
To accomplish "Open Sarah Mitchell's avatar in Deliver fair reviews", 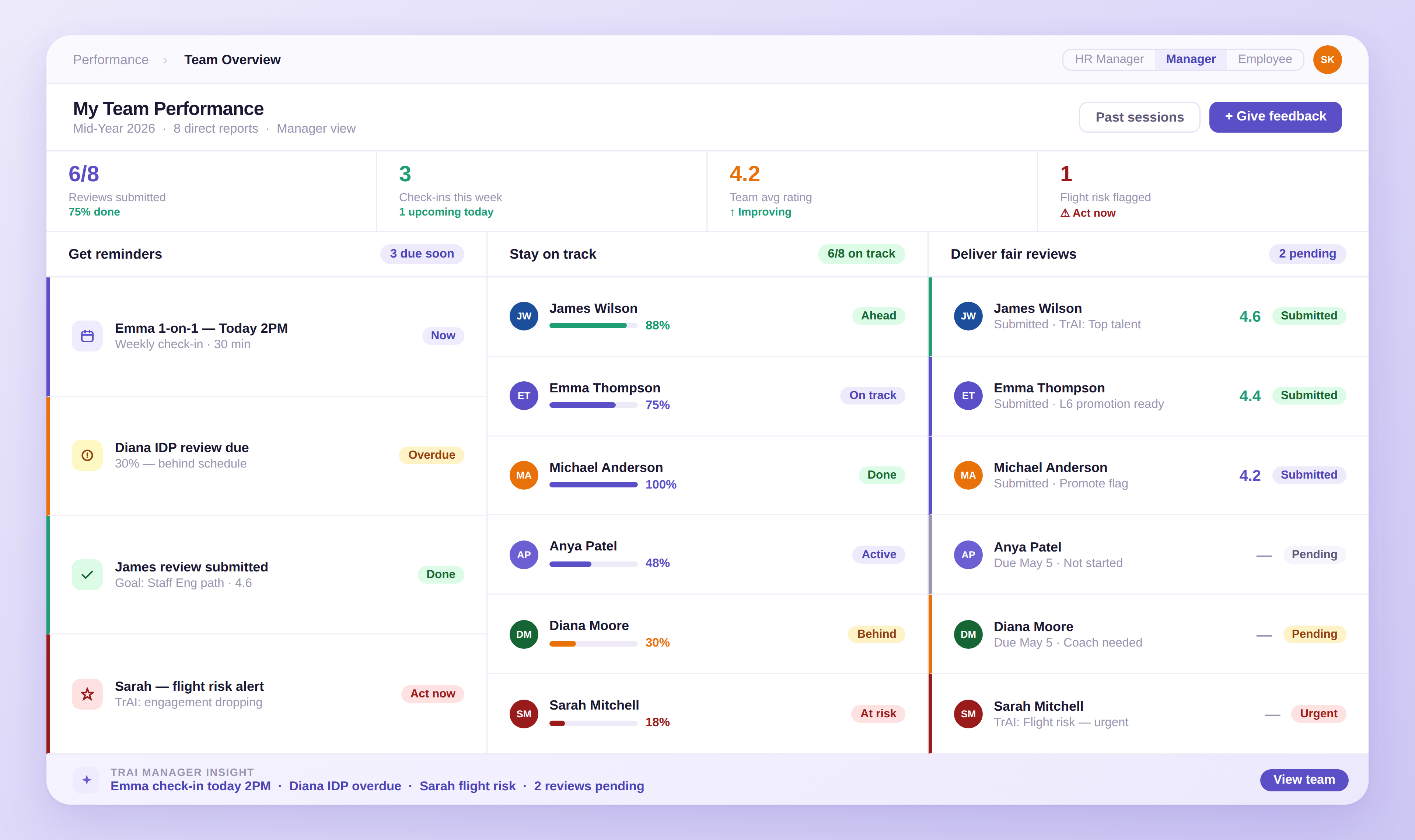I will [968, 714].
